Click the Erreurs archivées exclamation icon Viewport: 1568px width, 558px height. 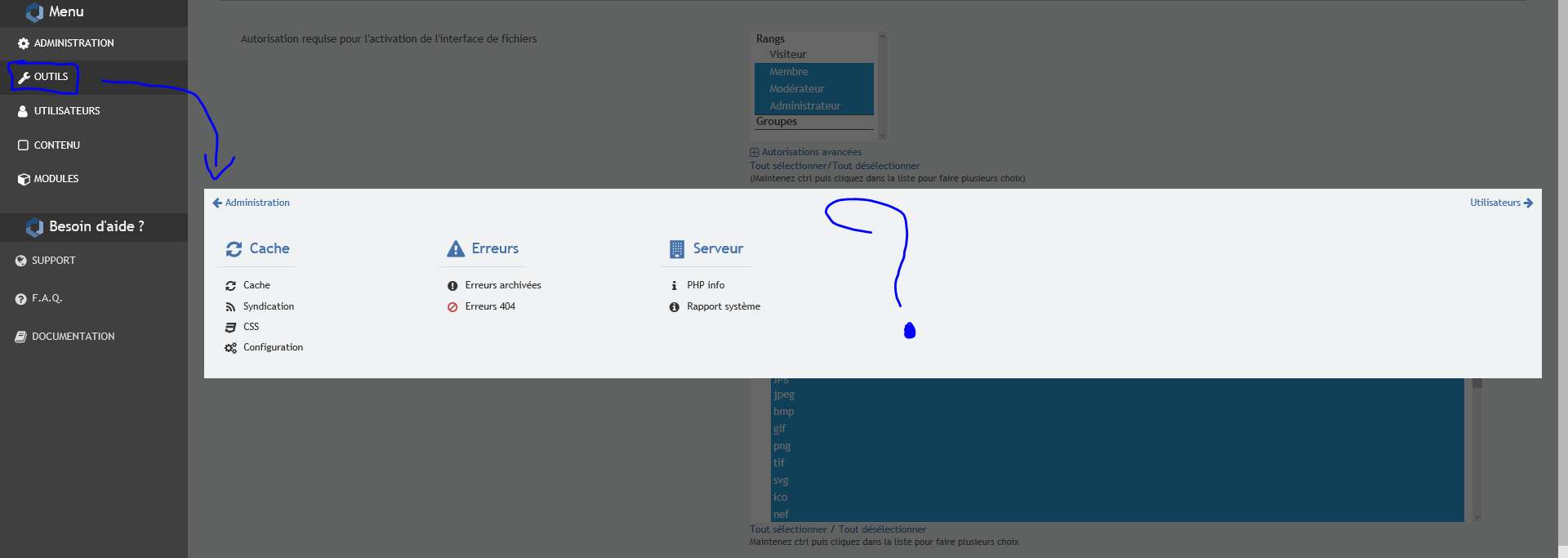click(x=452, y=286)
